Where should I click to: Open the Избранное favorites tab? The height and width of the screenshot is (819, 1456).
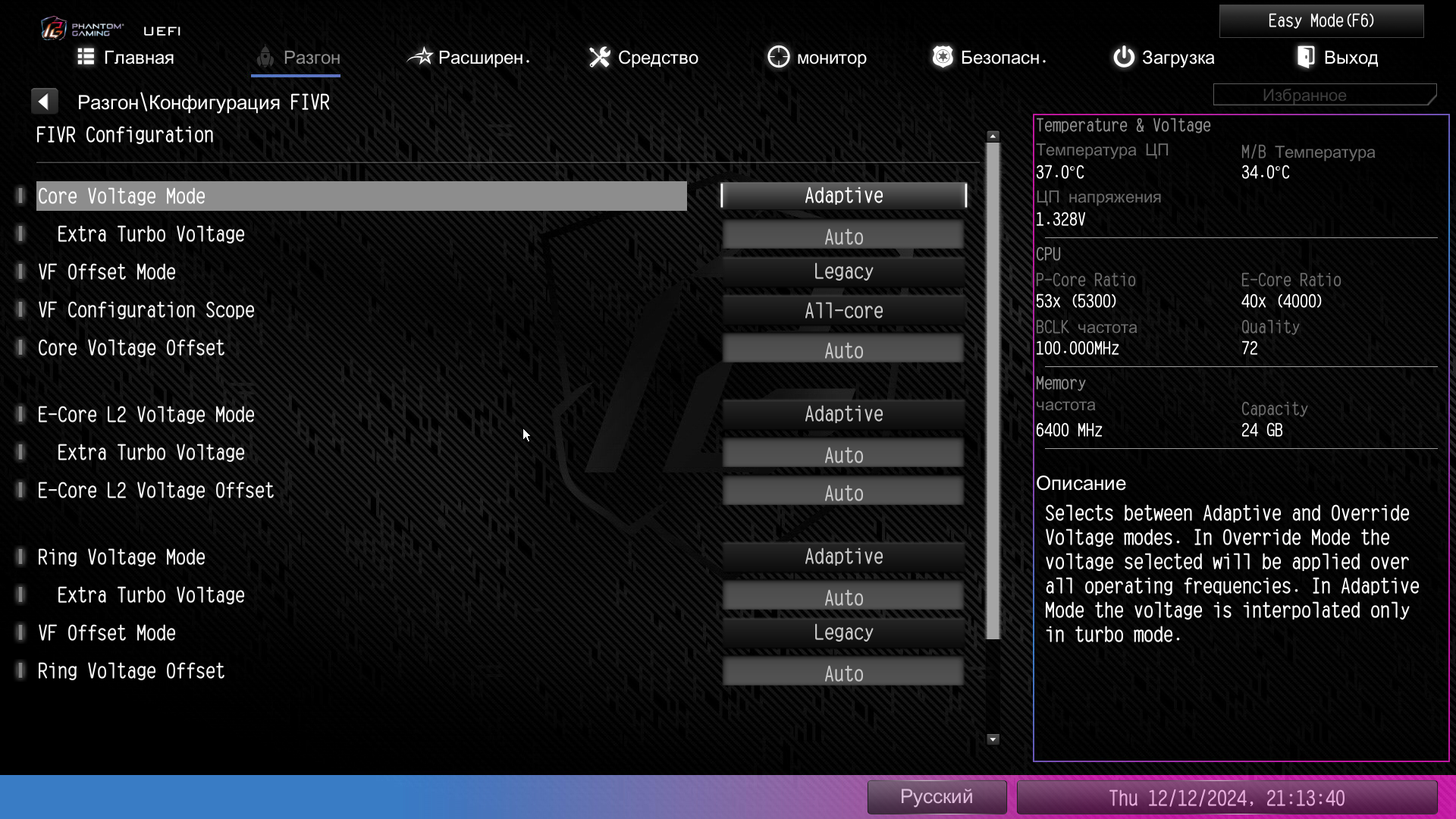[1323, 96]
